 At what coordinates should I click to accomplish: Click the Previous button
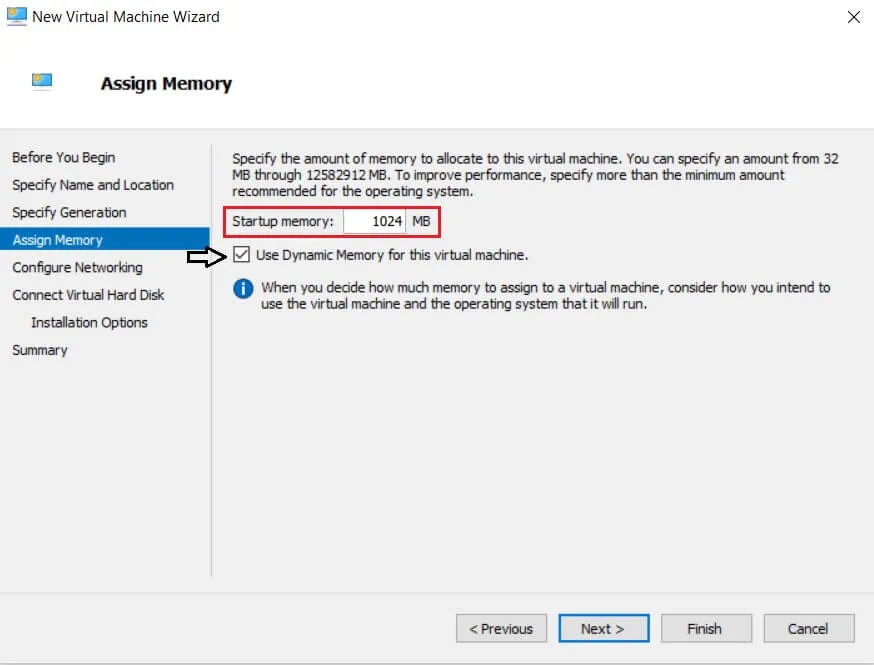click(502, 629)
